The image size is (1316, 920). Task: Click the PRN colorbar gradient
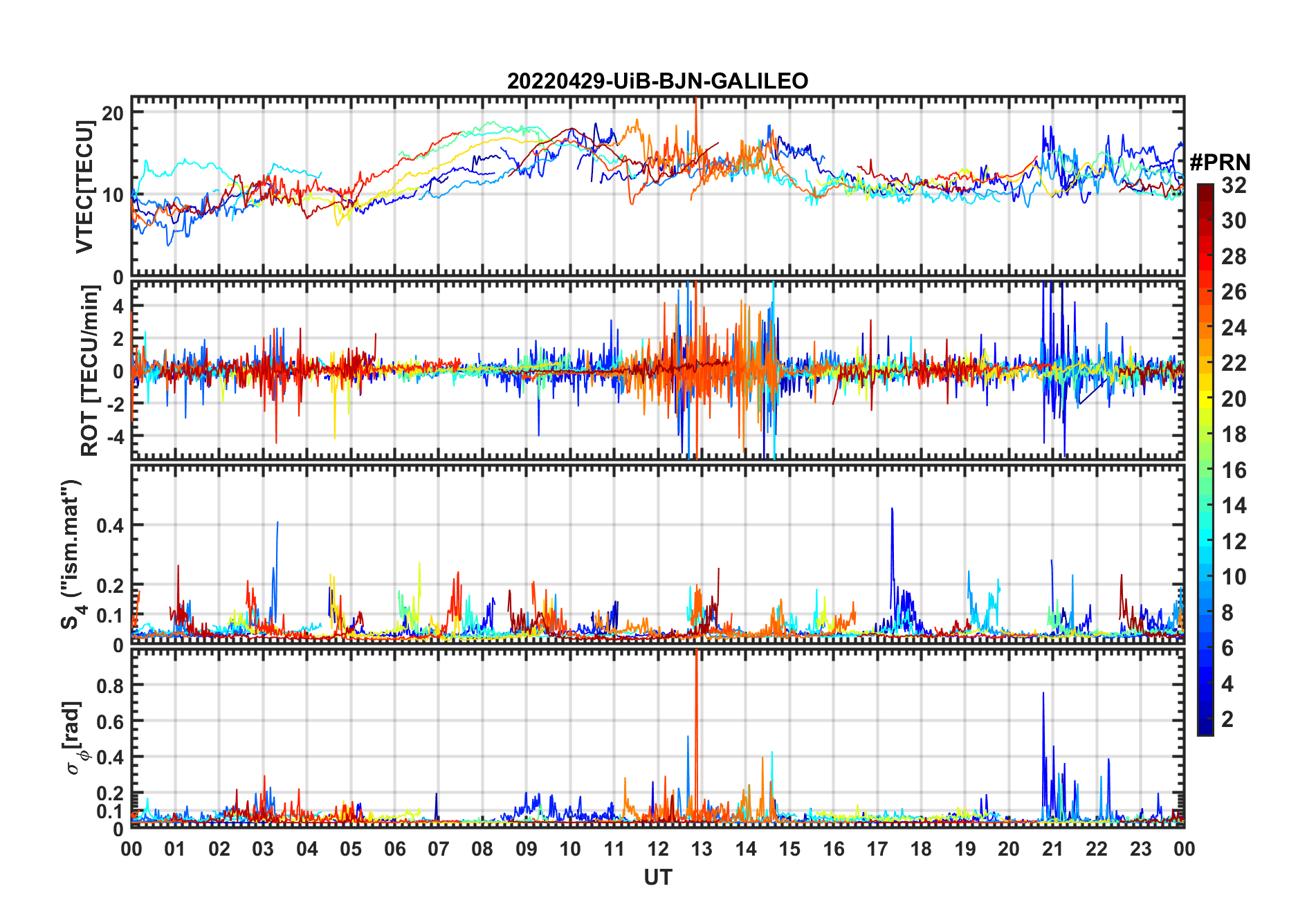pos(1205,459)
